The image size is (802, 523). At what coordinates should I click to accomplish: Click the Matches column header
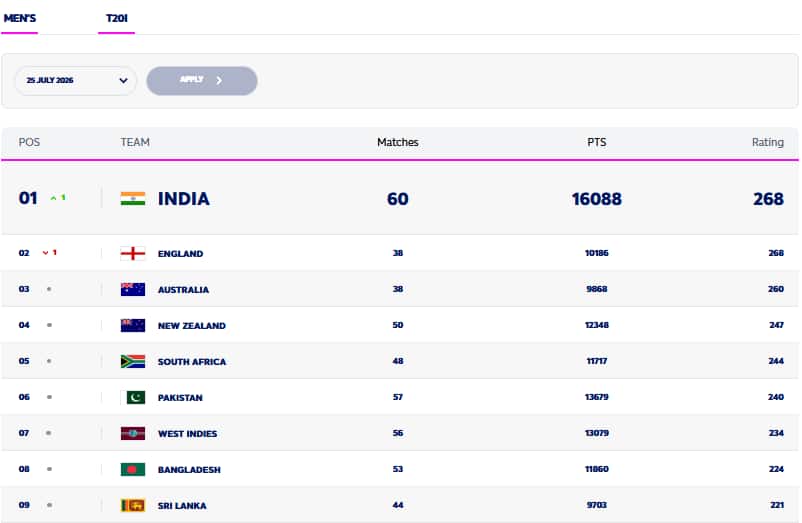397,142
